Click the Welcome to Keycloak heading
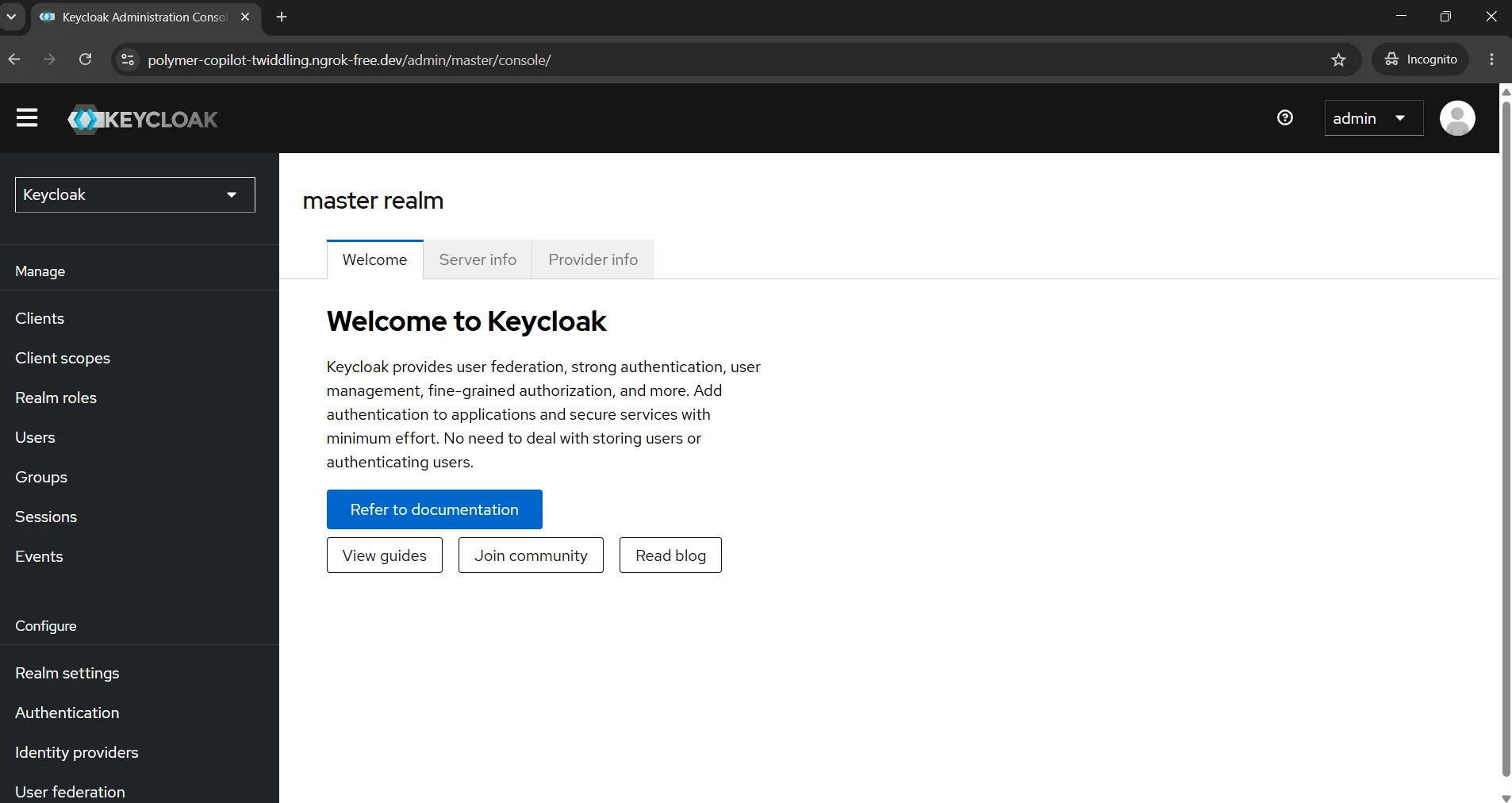 pyautogui.click(x=466, y=321)
